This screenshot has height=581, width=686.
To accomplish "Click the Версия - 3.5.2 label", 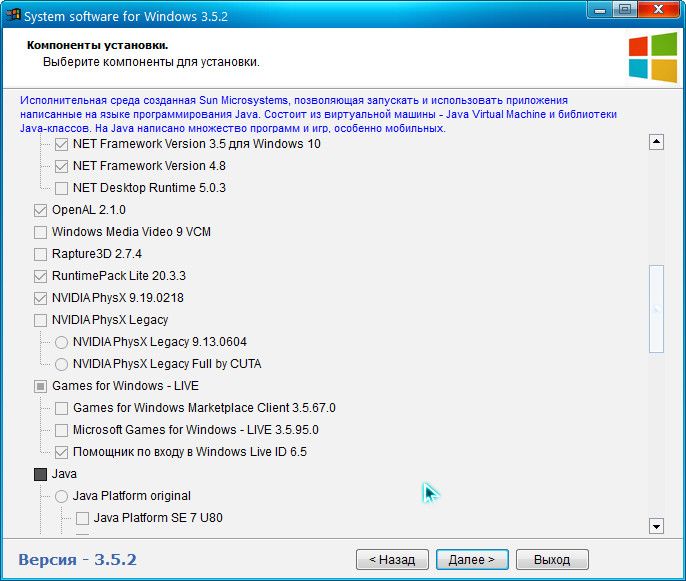I will tap(77, 560).
